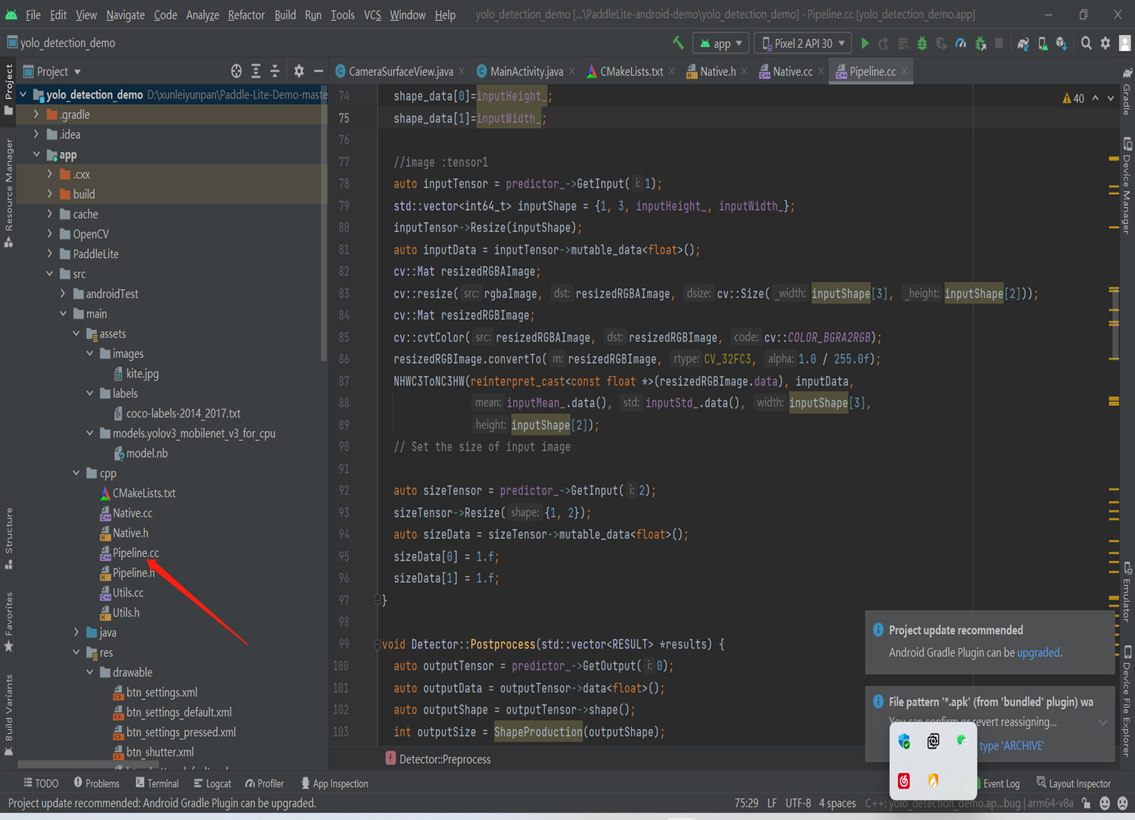Open the Event Log

click(1001, 783)
